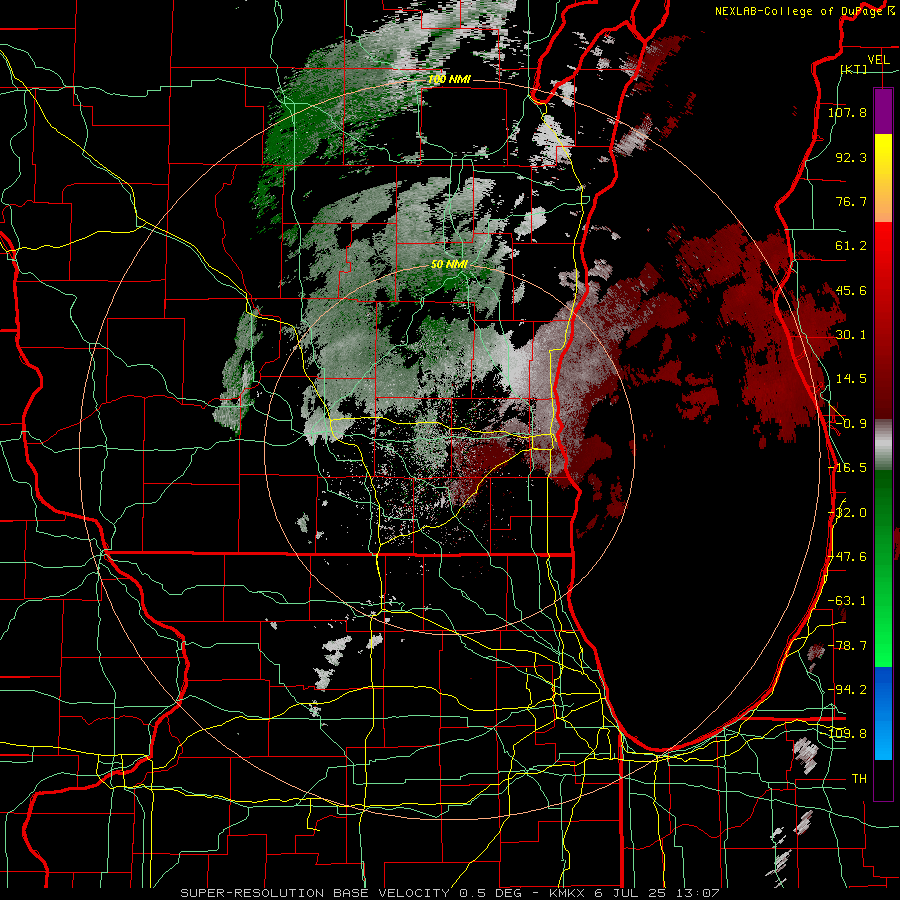This screenshot has width=900, height=900.
Task: Click the 100 NMI range ring label
Action: pyautogui.click(x=449, y=79)
